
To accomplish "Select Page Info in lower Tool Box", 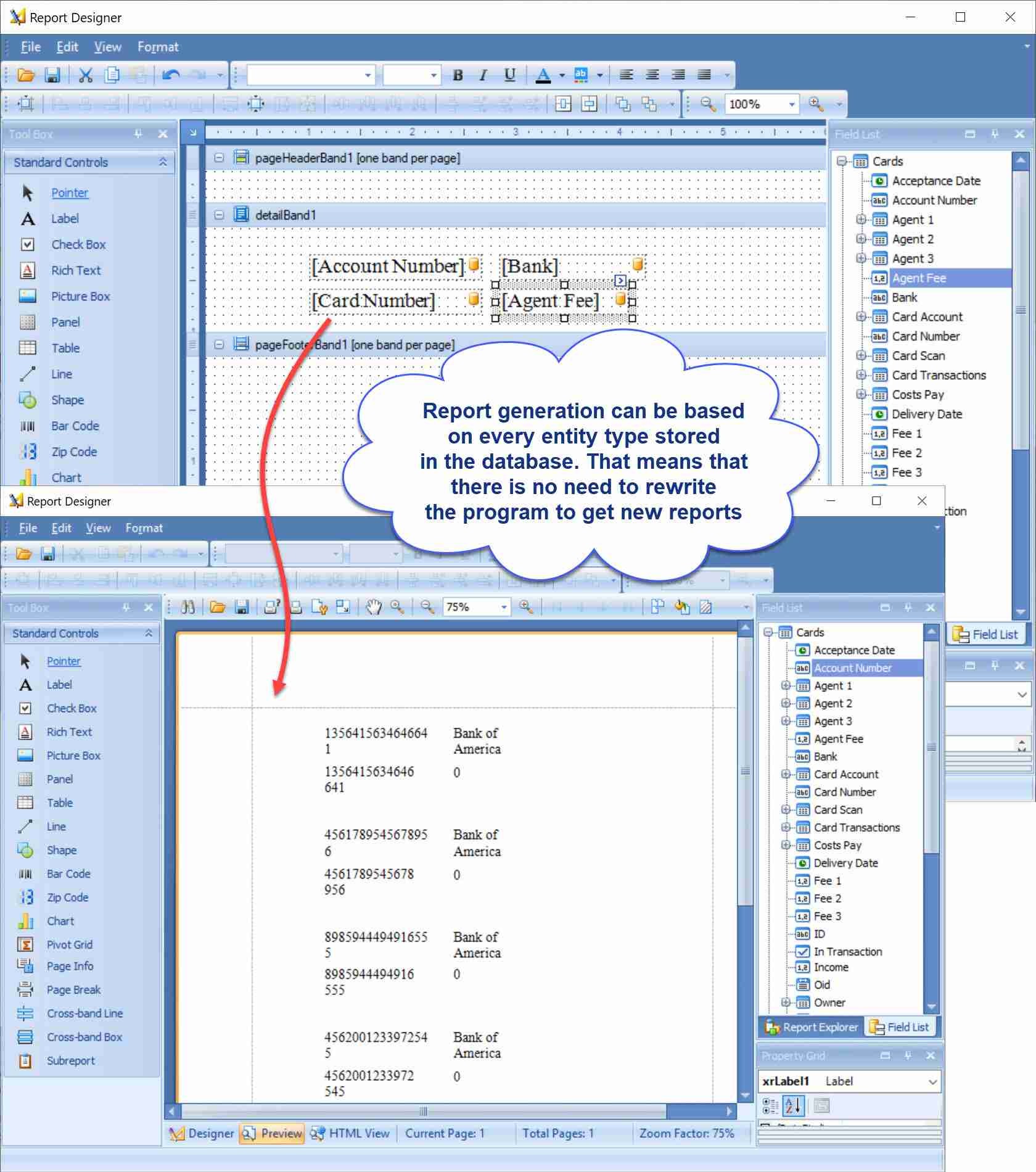I will [70, 966].
